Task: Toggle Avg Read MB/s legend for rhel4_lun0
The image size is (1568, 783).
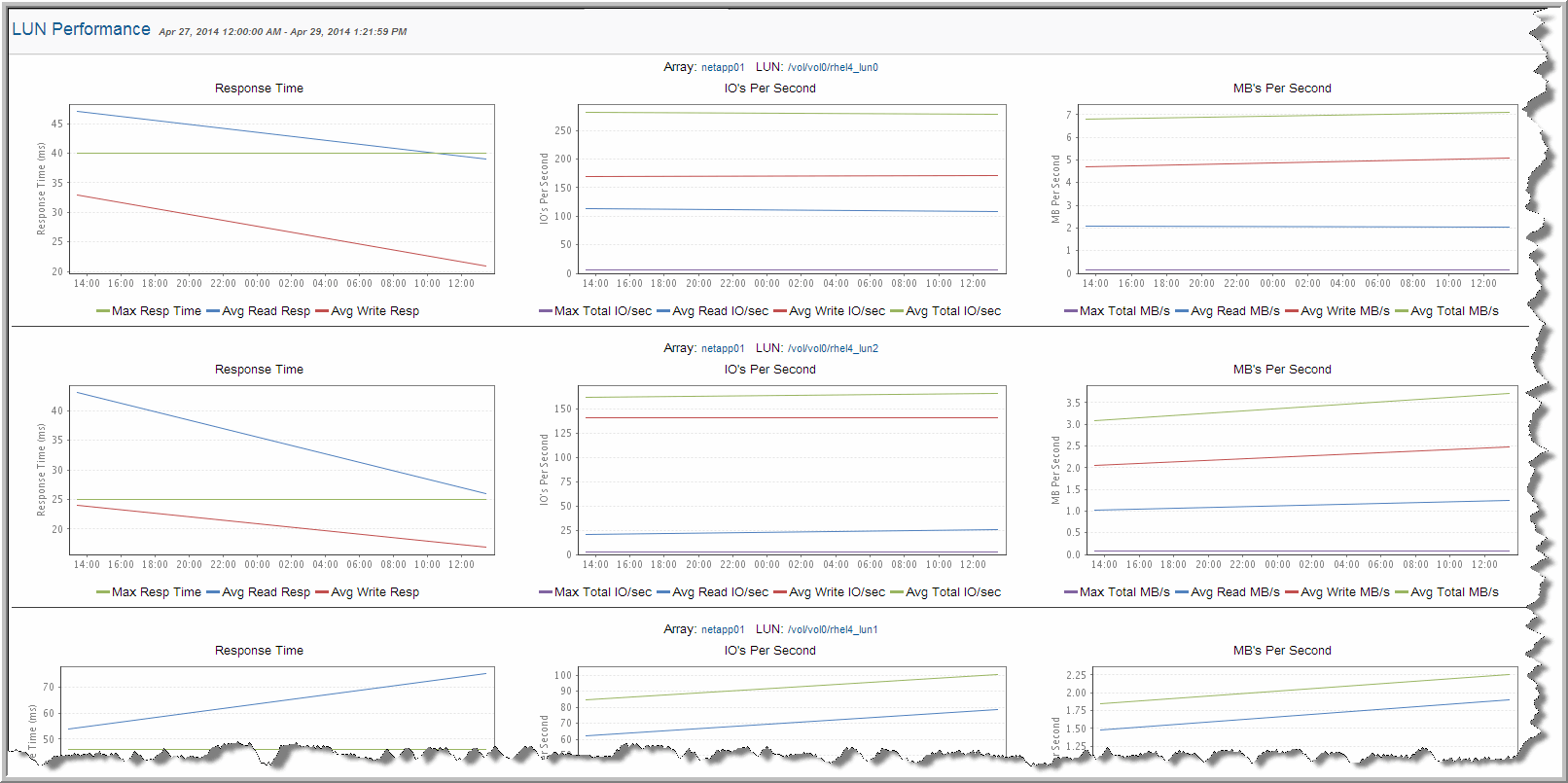Action: (x=1234, y=311)
